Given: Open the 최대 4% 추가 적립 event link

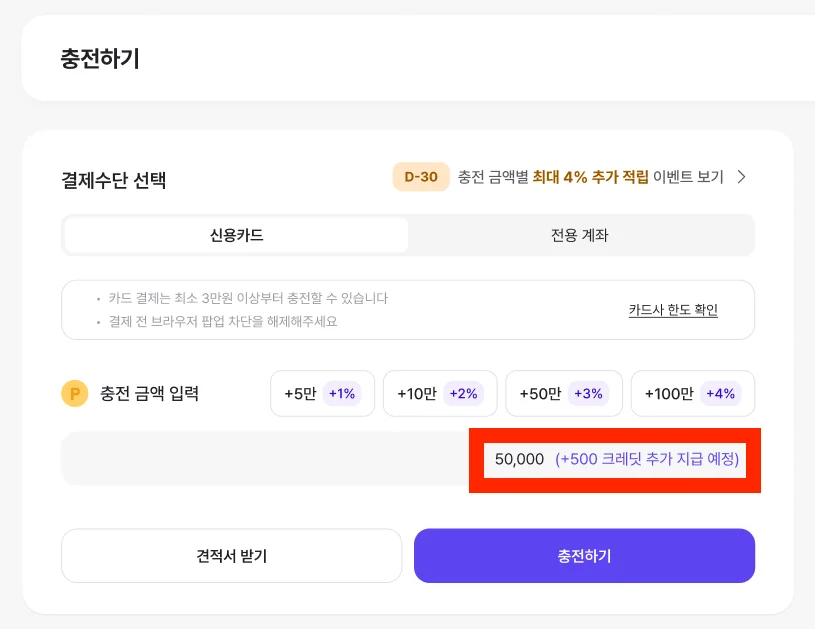Looking at the screenshot, I should point(590,177).
